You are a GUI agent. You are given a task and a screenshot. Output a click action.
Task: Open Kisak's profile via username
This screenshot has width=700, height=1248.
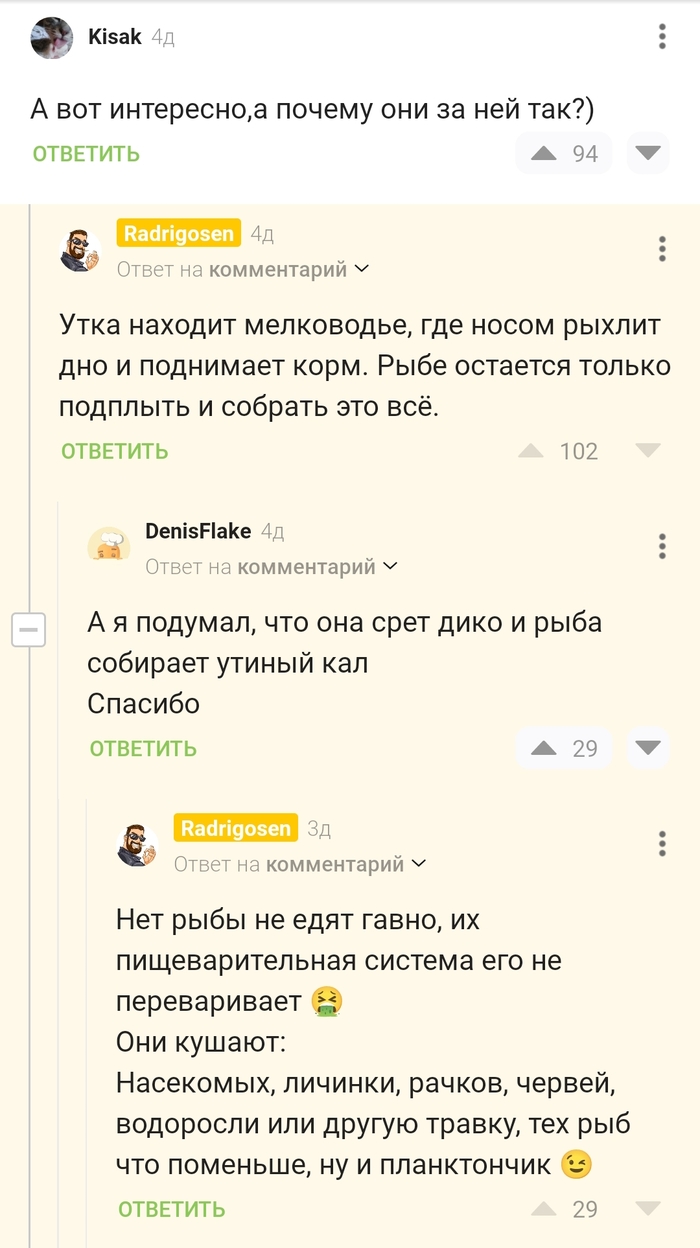point(115,37)
